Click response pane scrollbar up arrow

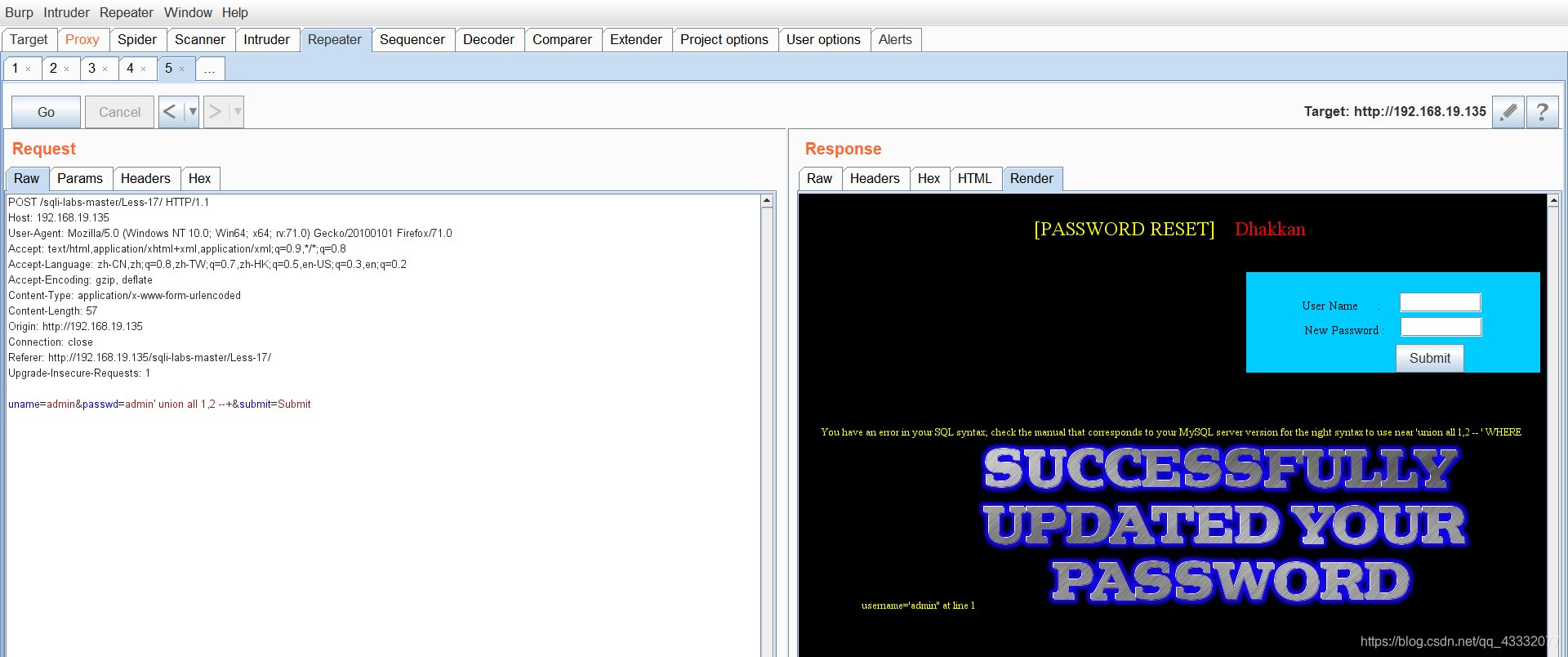1553,200
